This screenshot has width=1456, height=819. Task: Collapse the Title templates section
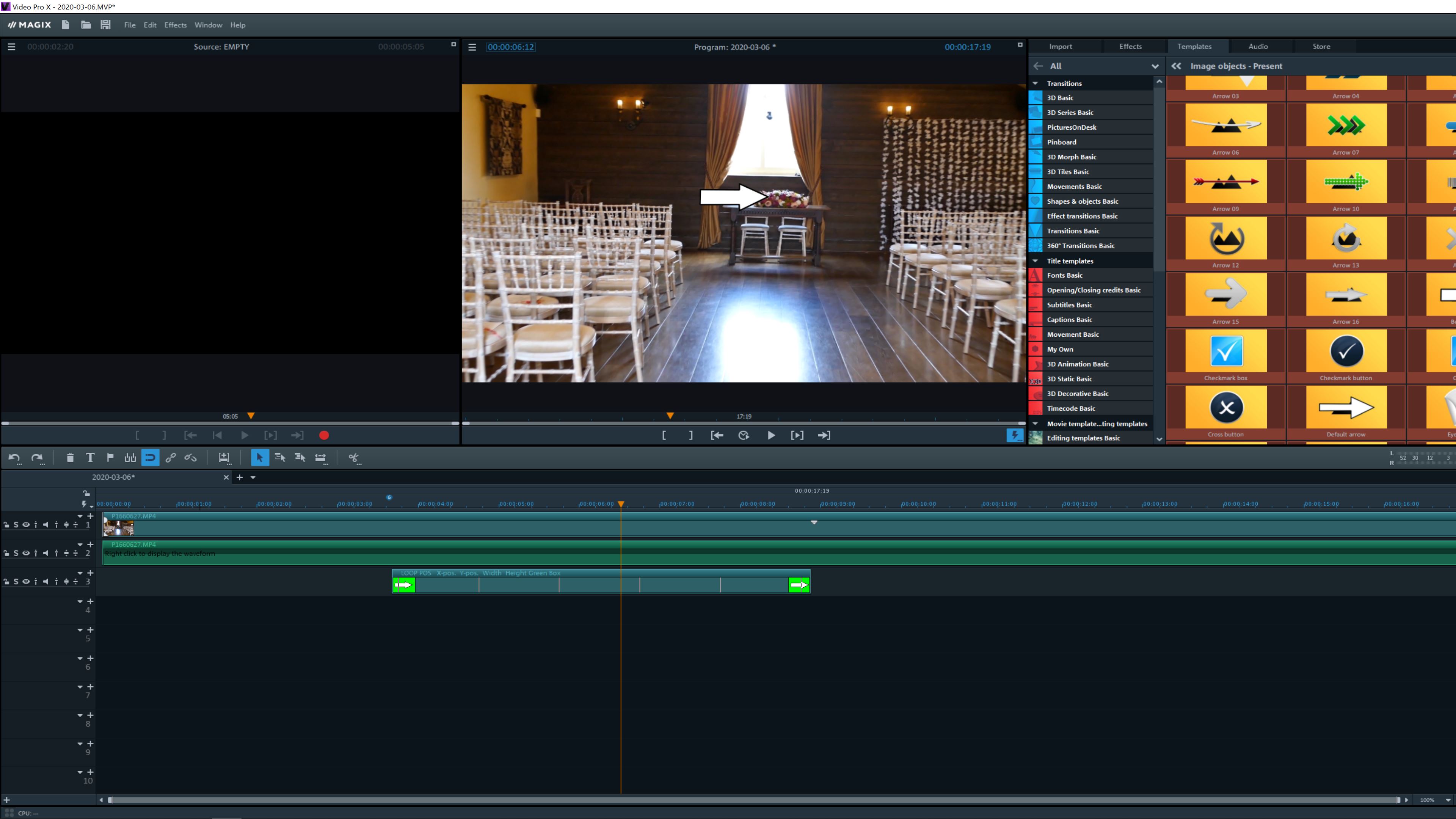[x=1036, y=261]
